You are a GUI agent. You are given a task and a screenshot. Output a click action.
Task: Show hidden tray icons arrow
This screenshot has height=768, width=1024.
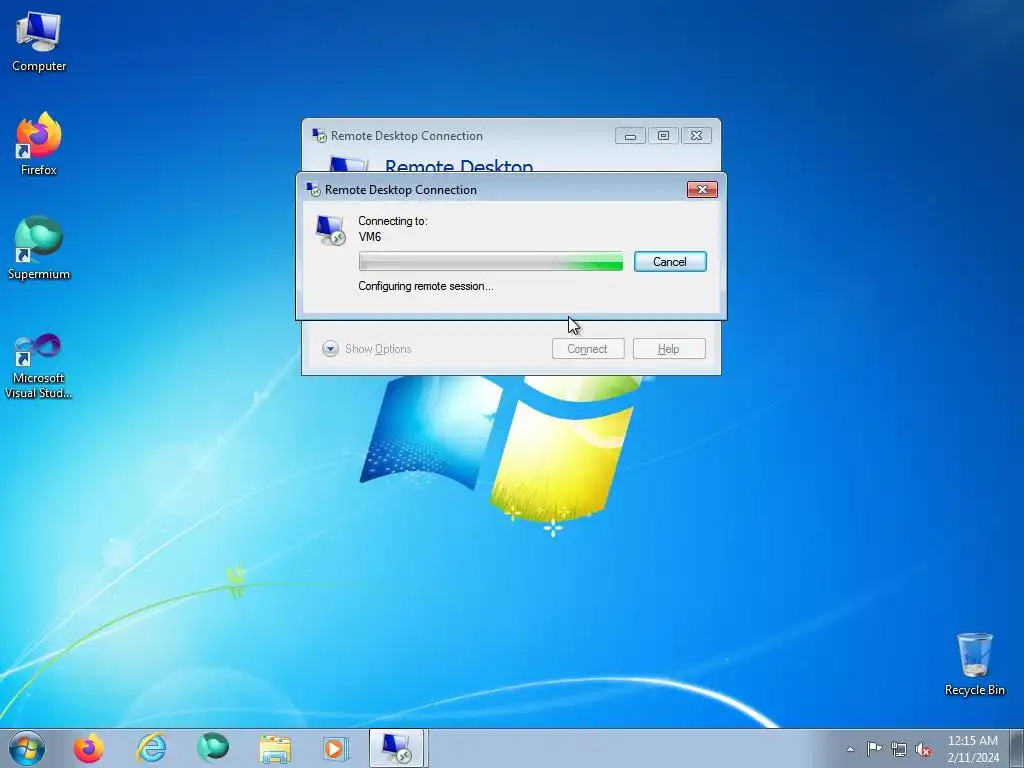(x=850, y=749)
